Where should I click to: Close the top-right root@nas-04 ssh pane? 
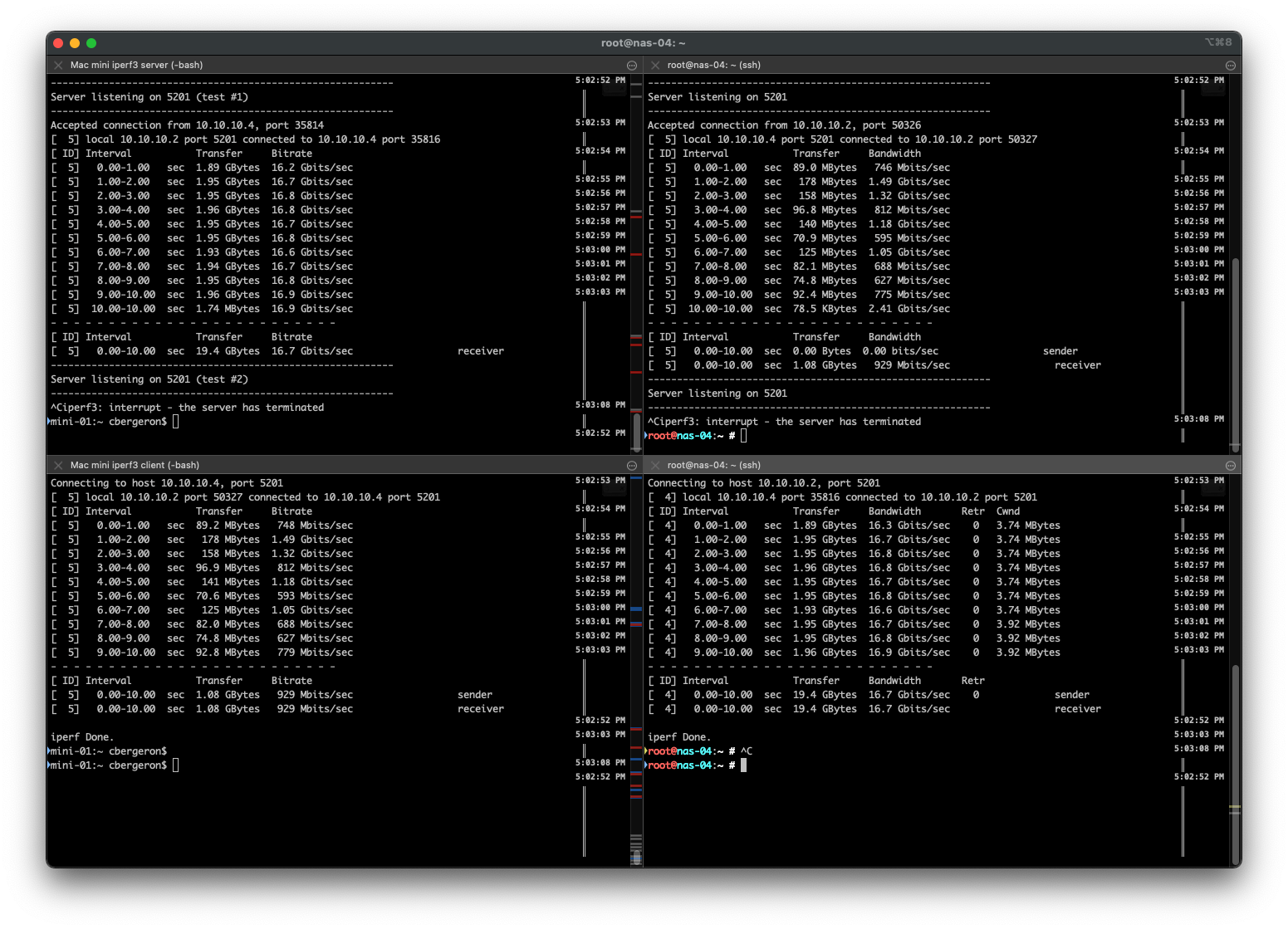tap(655, 65)
